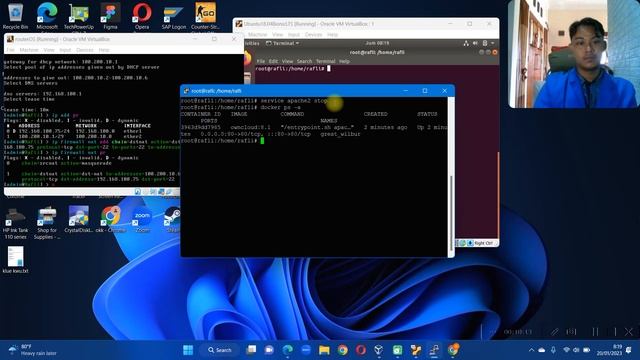Open the VirtualBox cube icon in taskbar
This screenshot has height=360, width=640.
(379, 350)
